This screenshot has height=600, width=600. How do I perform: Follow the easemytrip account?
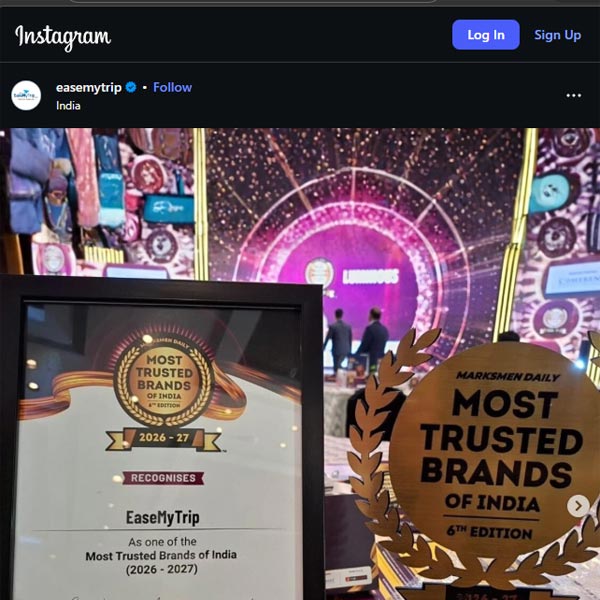[173, 87]
